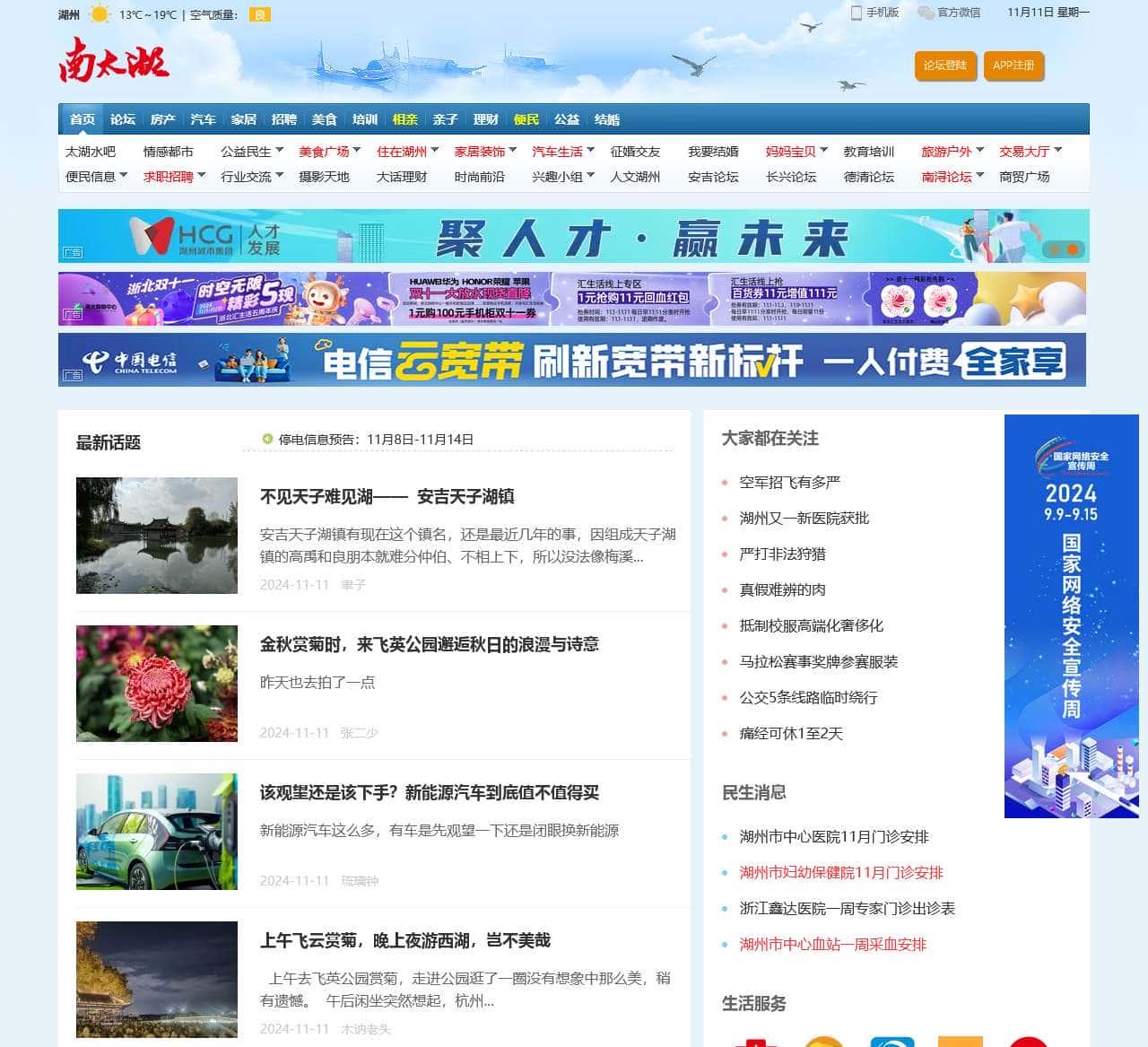
Task: Open the 招聘 nav tab
Action: tap(284, 119)
